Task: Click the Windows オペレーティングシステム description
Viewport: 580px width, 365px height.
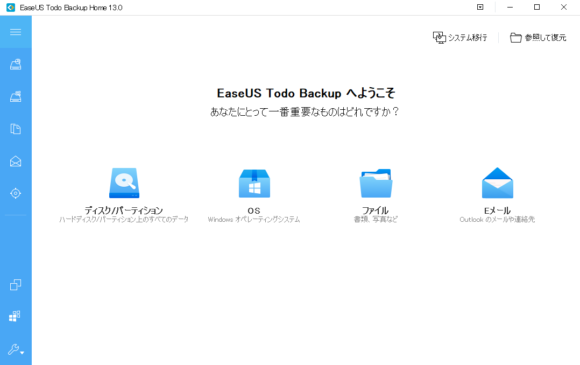Action: coord(254,220)
